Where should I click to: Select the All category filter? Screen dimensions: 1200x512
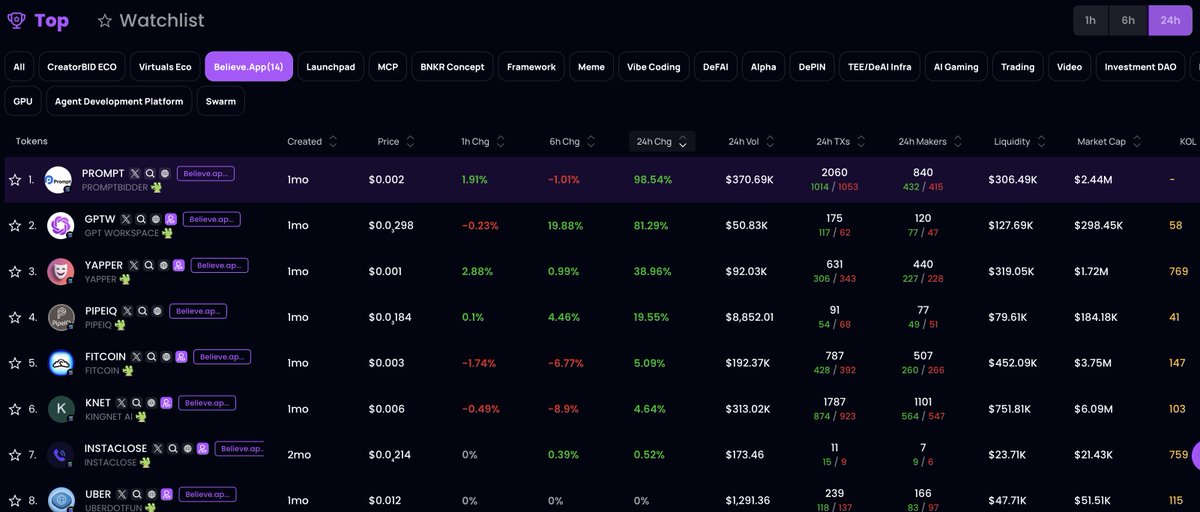19,67
